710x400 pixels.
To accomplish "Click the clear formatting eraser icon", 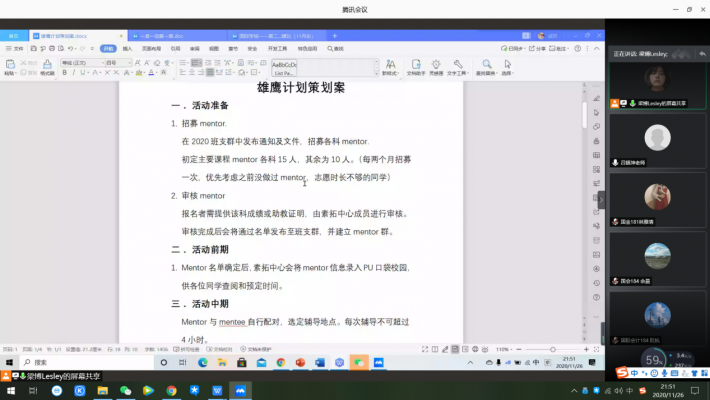I will (157, 63).
